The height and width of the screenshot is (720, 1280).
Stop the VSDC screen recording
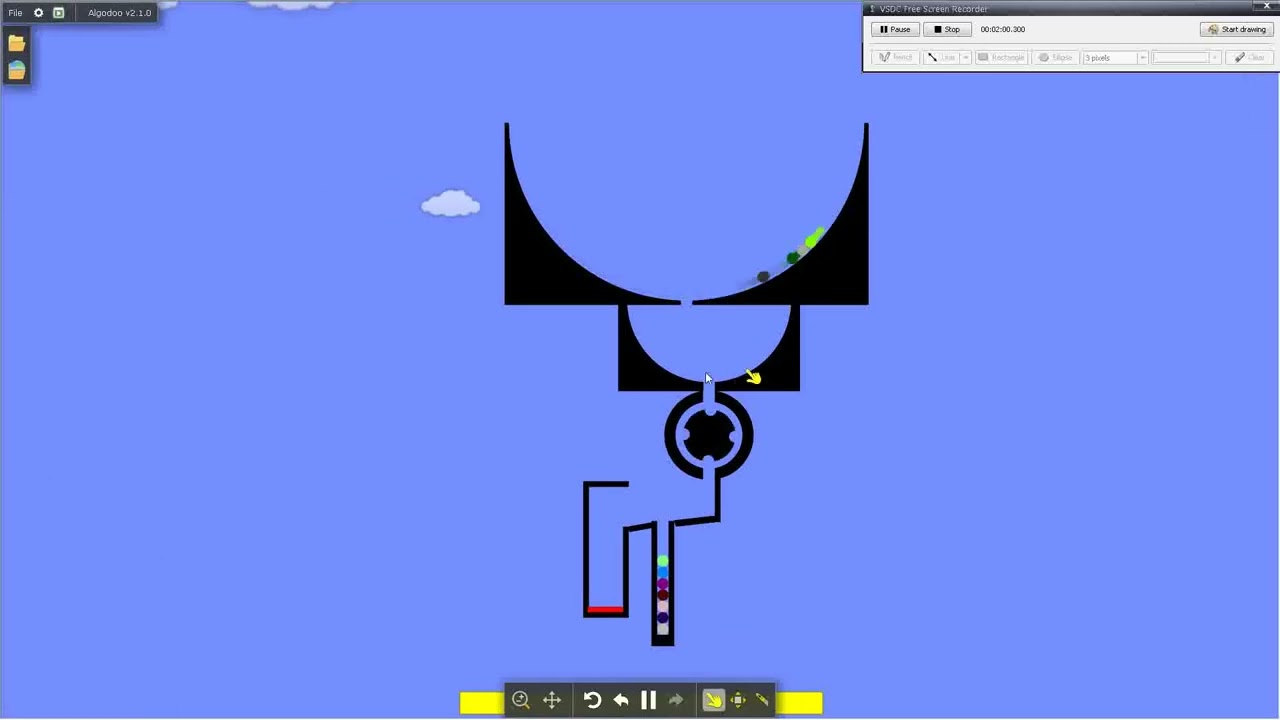[947, 29]
